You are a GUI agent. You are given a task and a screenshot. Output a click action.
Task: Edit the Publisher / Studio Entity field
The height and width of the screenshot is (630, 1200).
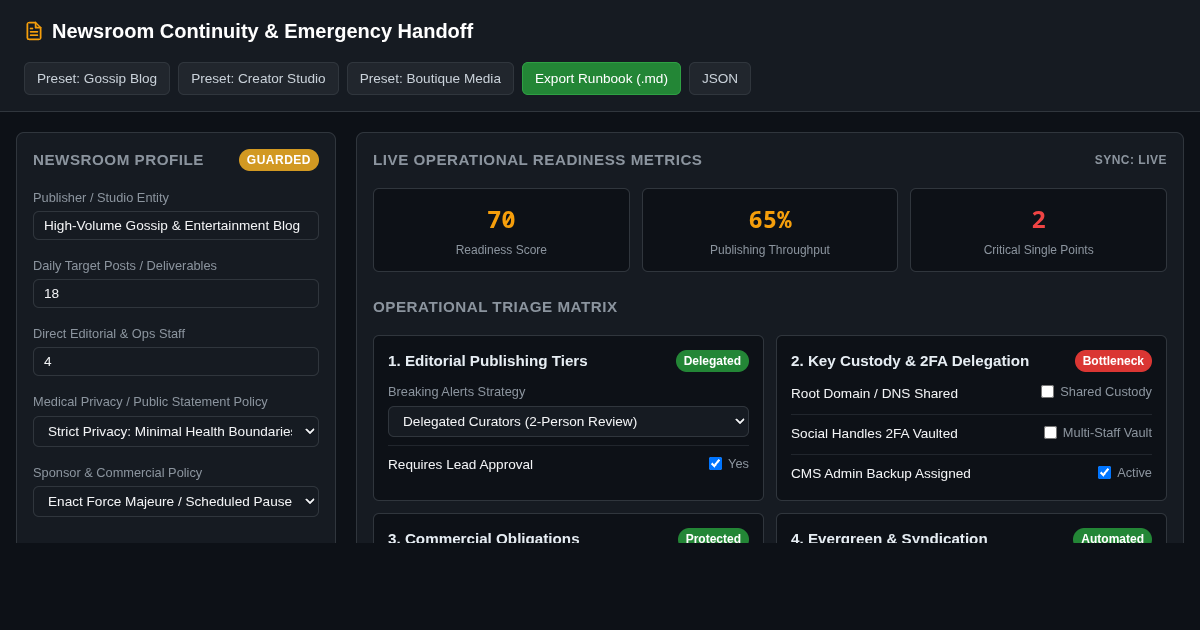click(x=176, y=225)
